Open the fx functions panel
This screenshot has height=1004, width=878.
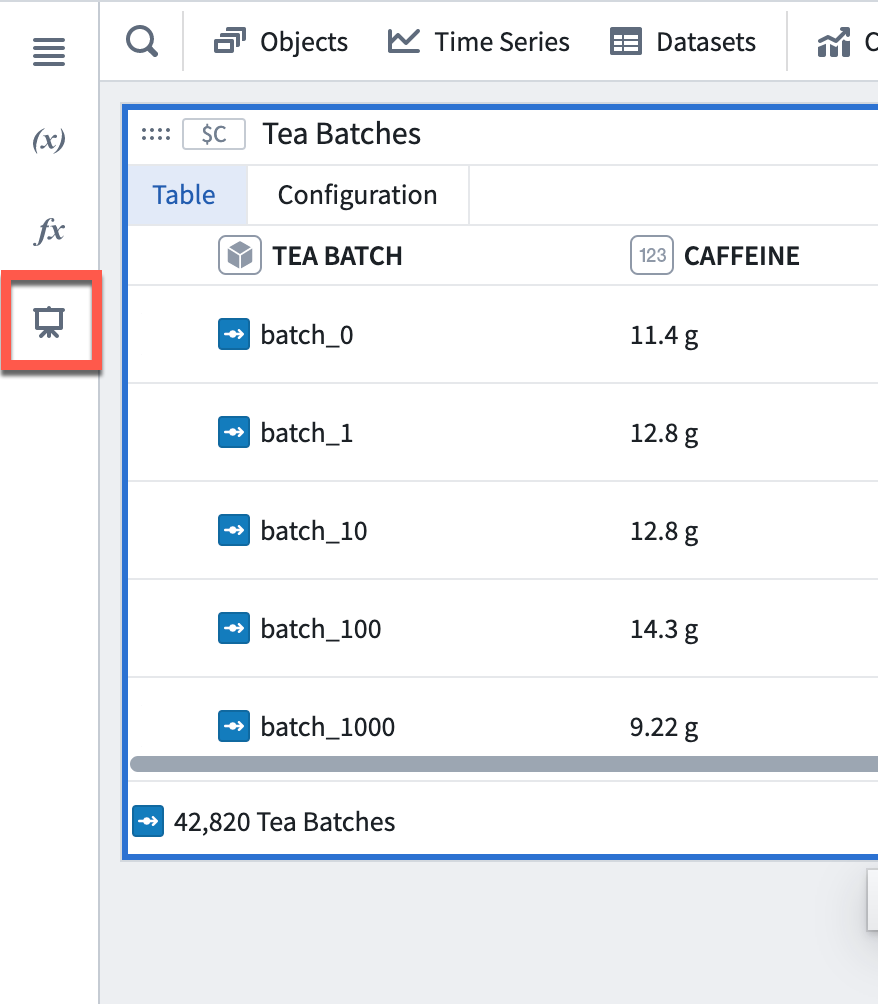[49, 231]
